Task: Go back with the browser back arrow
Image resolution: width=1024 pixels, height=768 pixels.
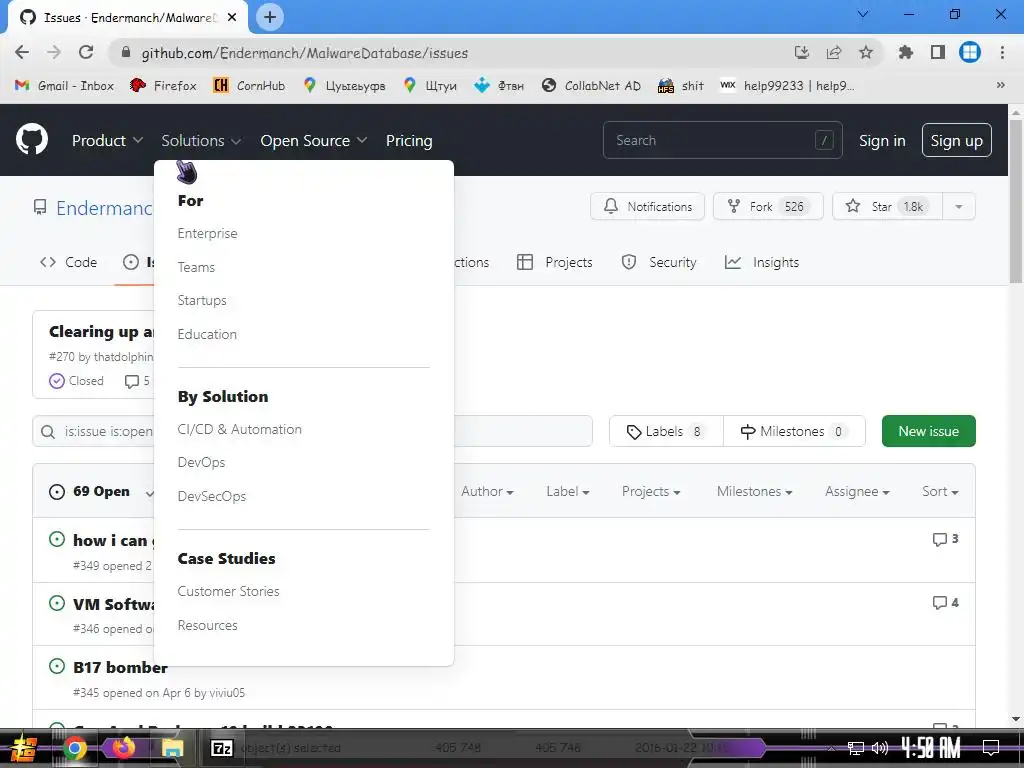Action: [x=22, y=53]
